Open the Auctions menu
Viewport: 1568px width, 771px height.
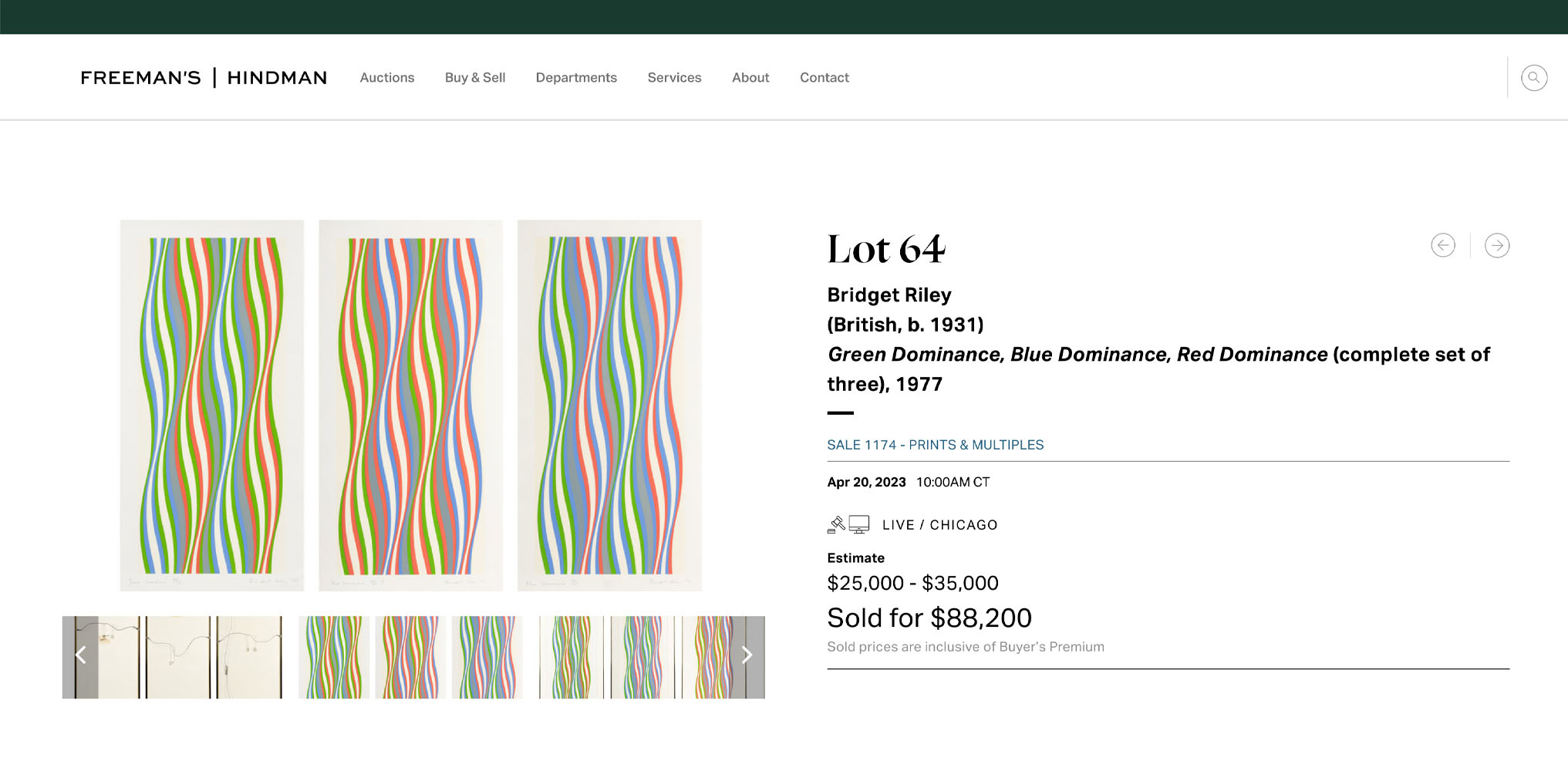tap(386, 77)
